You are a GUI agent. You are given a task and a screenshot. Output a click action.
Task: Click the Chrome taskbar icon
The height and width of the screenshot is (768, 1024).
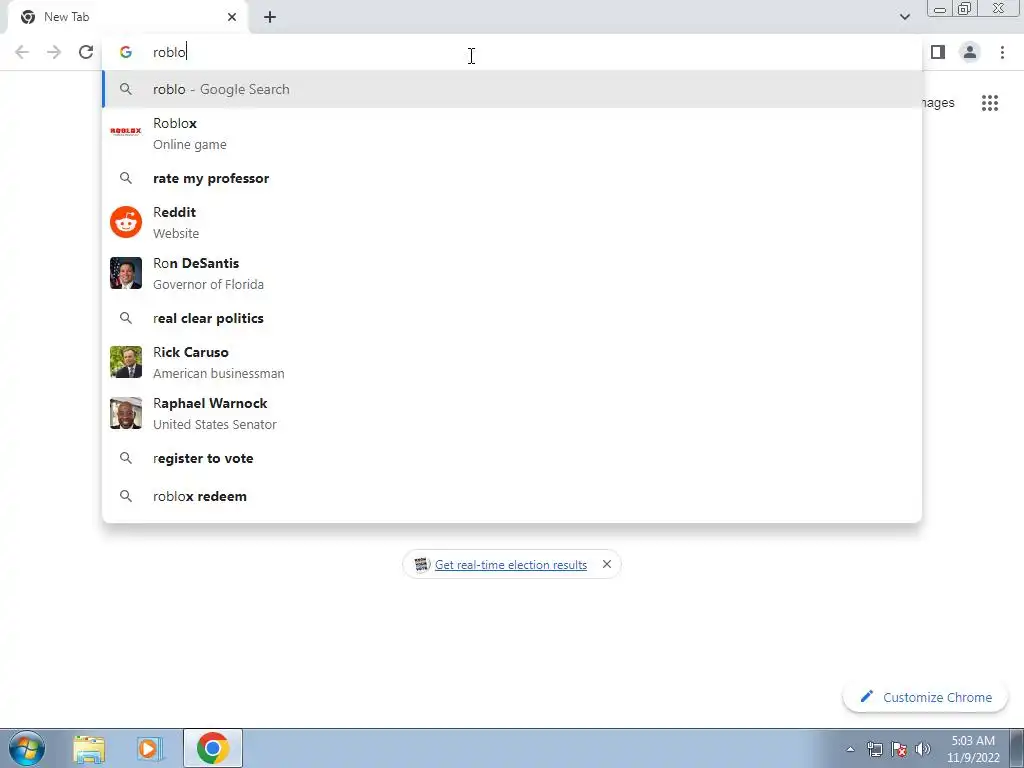[x=213, y=748]
